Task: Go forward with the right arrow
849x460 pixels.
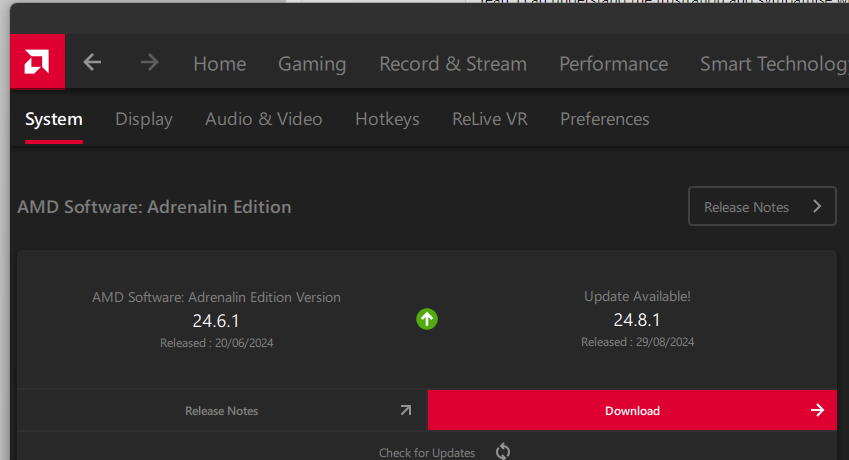Action: click(149, 62)
